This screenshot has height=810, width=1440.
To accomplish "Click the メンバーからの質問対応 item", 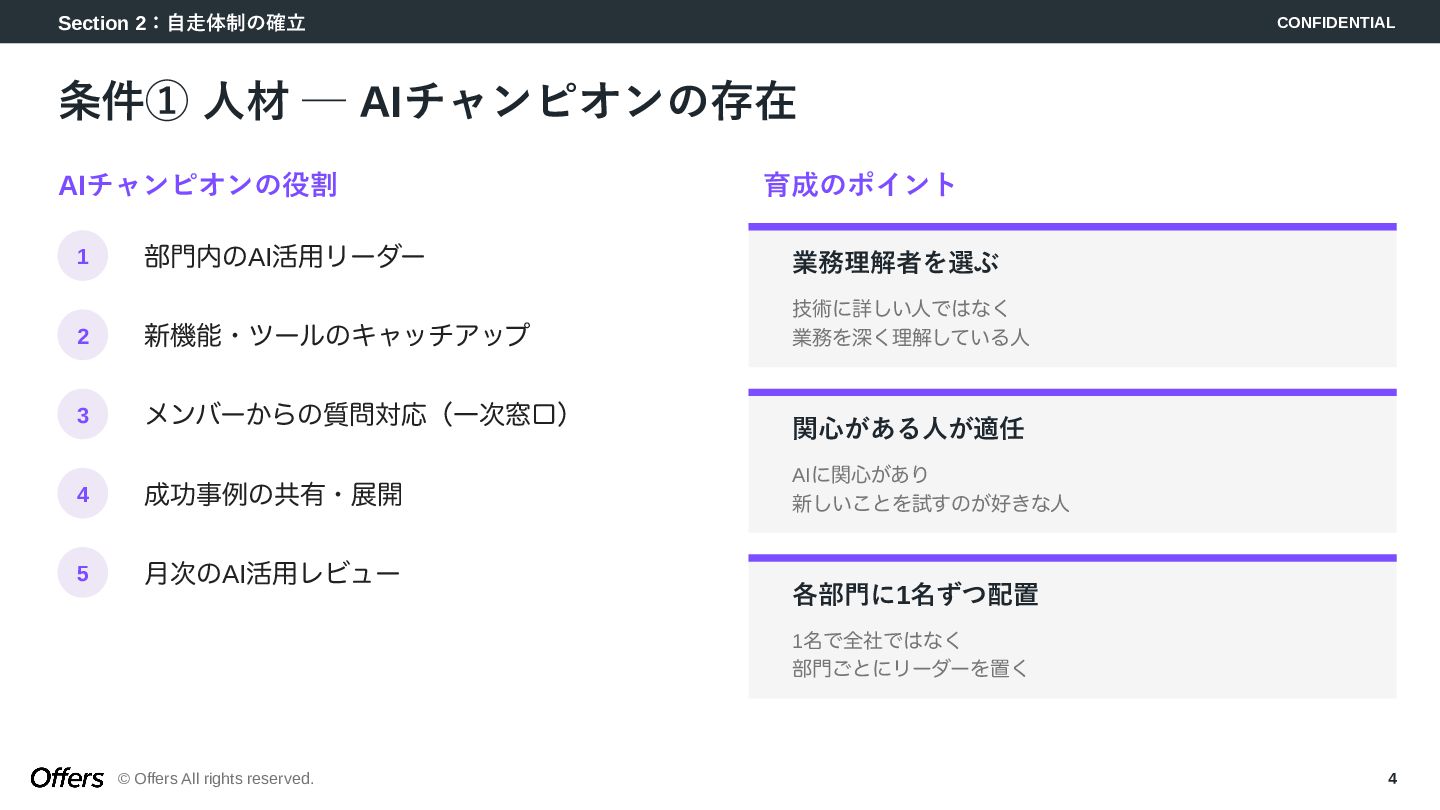I will point(357,414).
